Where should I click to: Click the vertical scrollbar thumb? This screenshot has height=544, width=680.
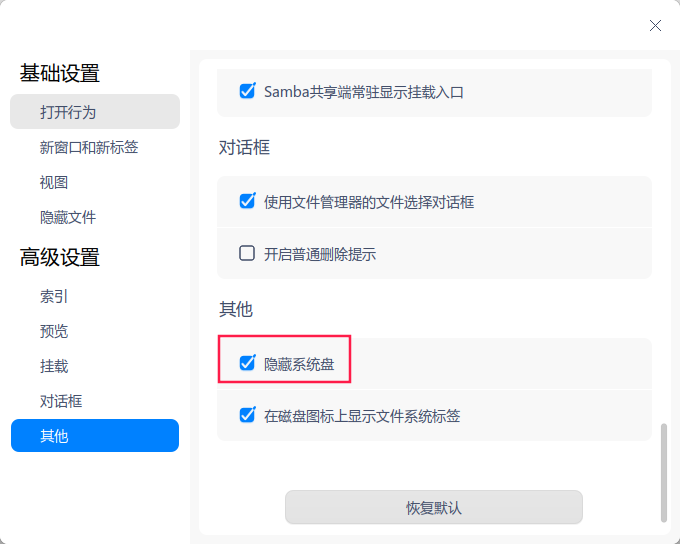point(663,470)
